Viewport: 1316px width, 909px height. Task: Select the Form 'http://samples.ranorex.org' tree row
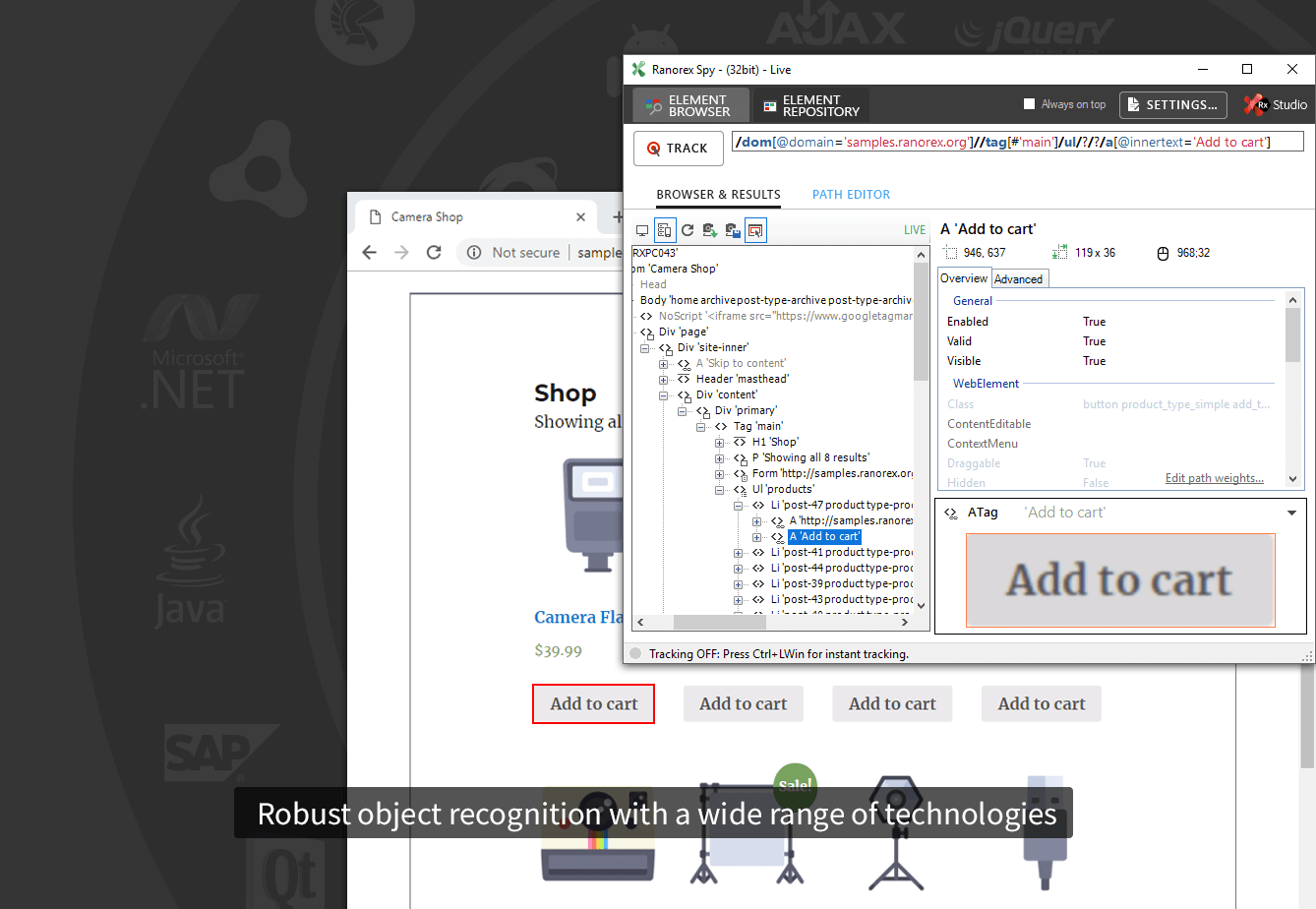click(x=832, y=473)
